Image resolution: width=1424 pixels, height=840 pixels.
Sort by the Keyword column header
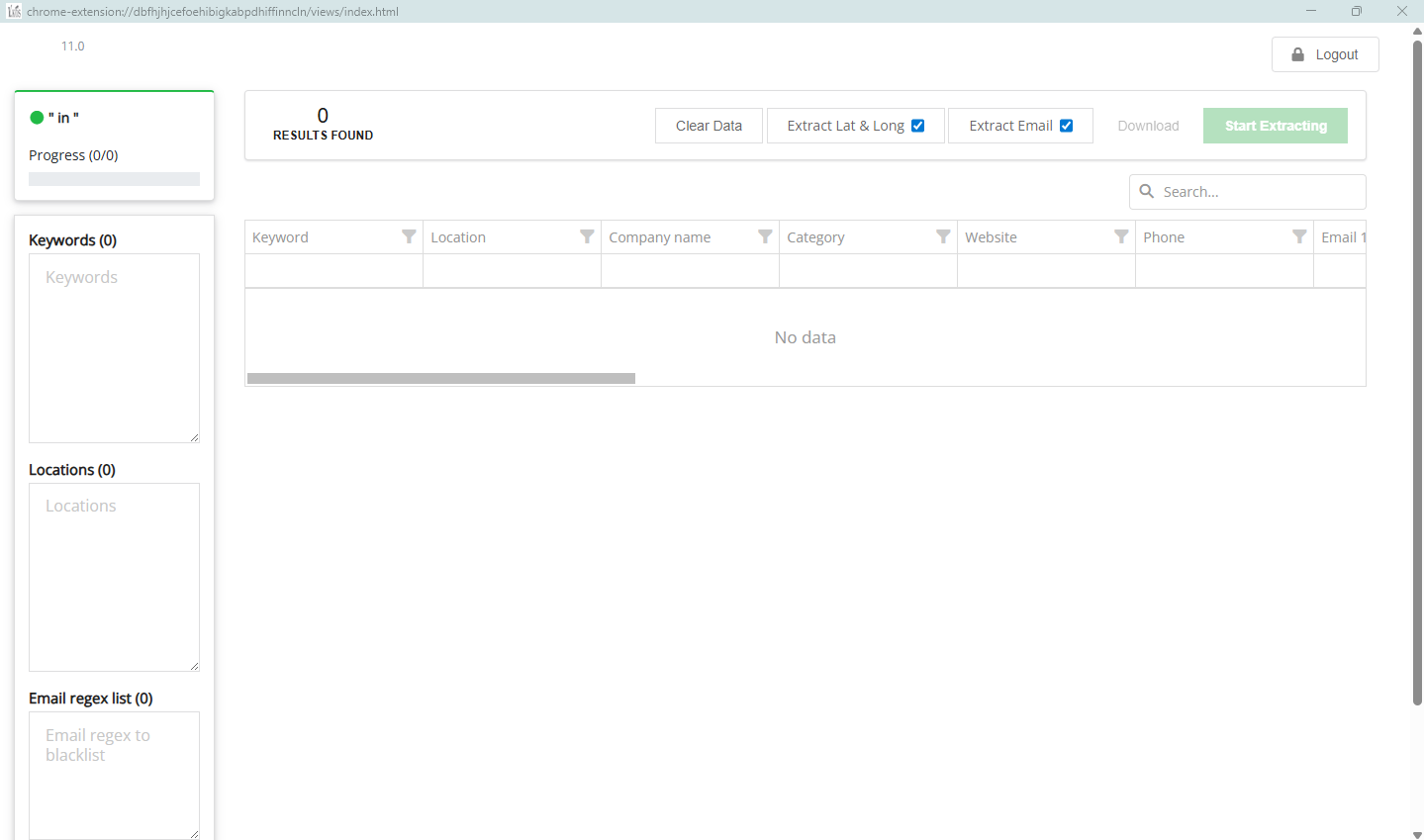[x=281, y=237]
